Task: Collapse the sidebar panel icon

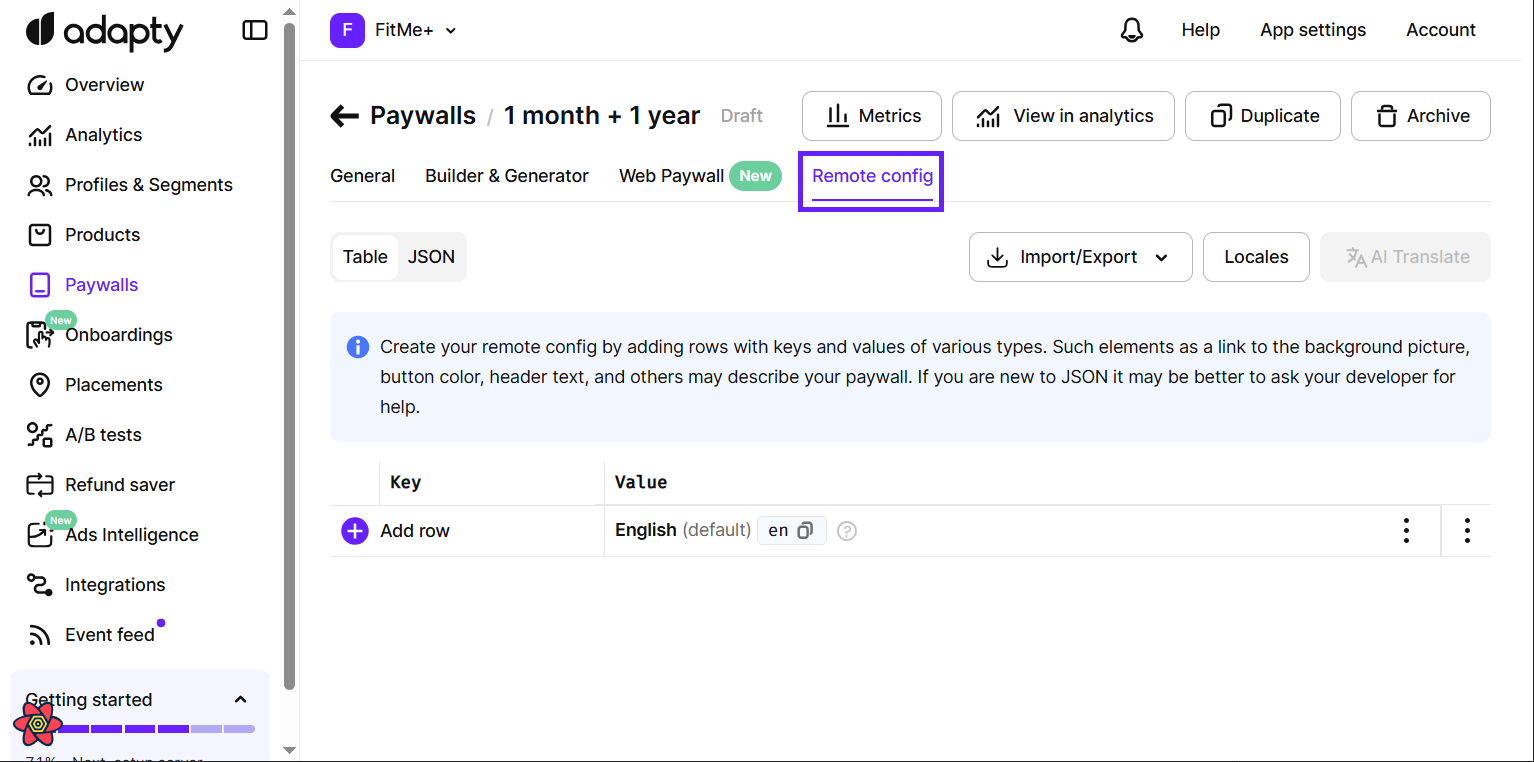Action: click(255, 30)
